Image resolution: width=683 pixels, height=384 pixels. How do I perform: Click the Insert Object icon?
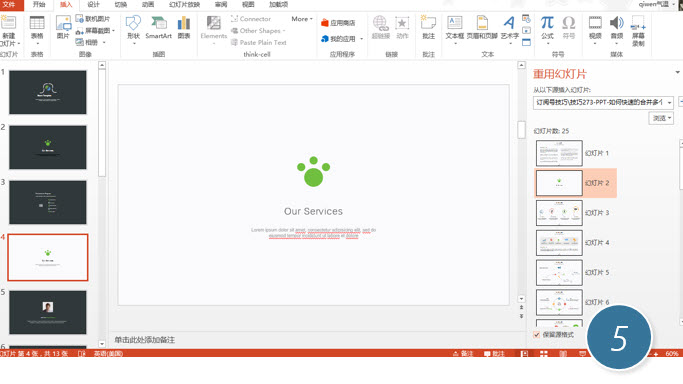pyautogui.click(x=526, y=42)
